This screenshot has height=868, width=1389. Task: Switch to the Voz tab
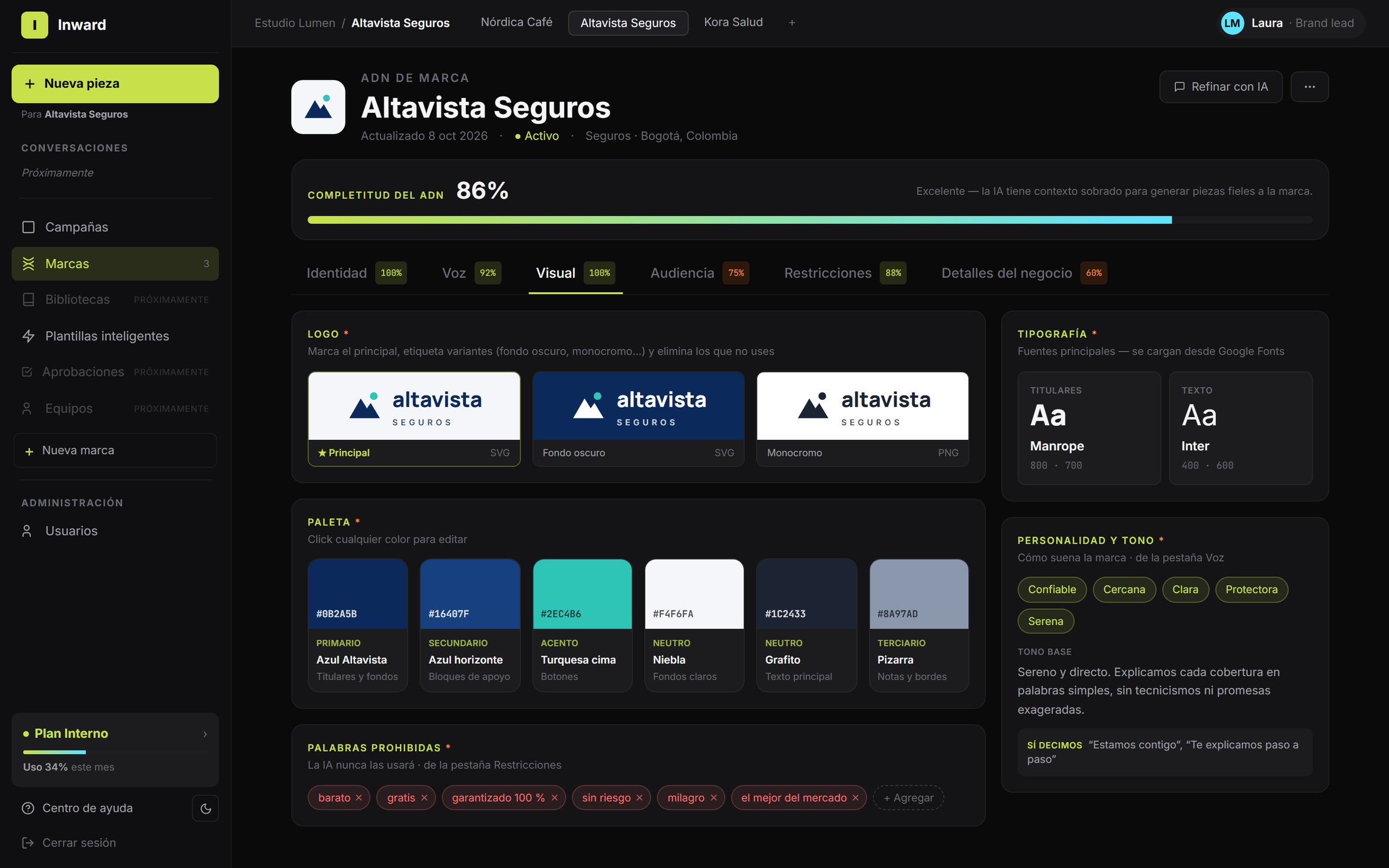[x=472, y=273]
